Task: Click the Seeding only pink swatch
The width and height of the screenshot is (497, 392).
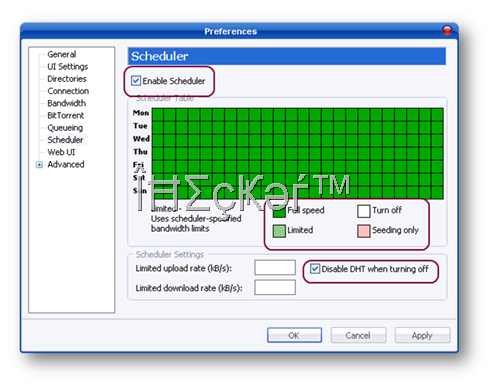Action: [x=364, y=231]
